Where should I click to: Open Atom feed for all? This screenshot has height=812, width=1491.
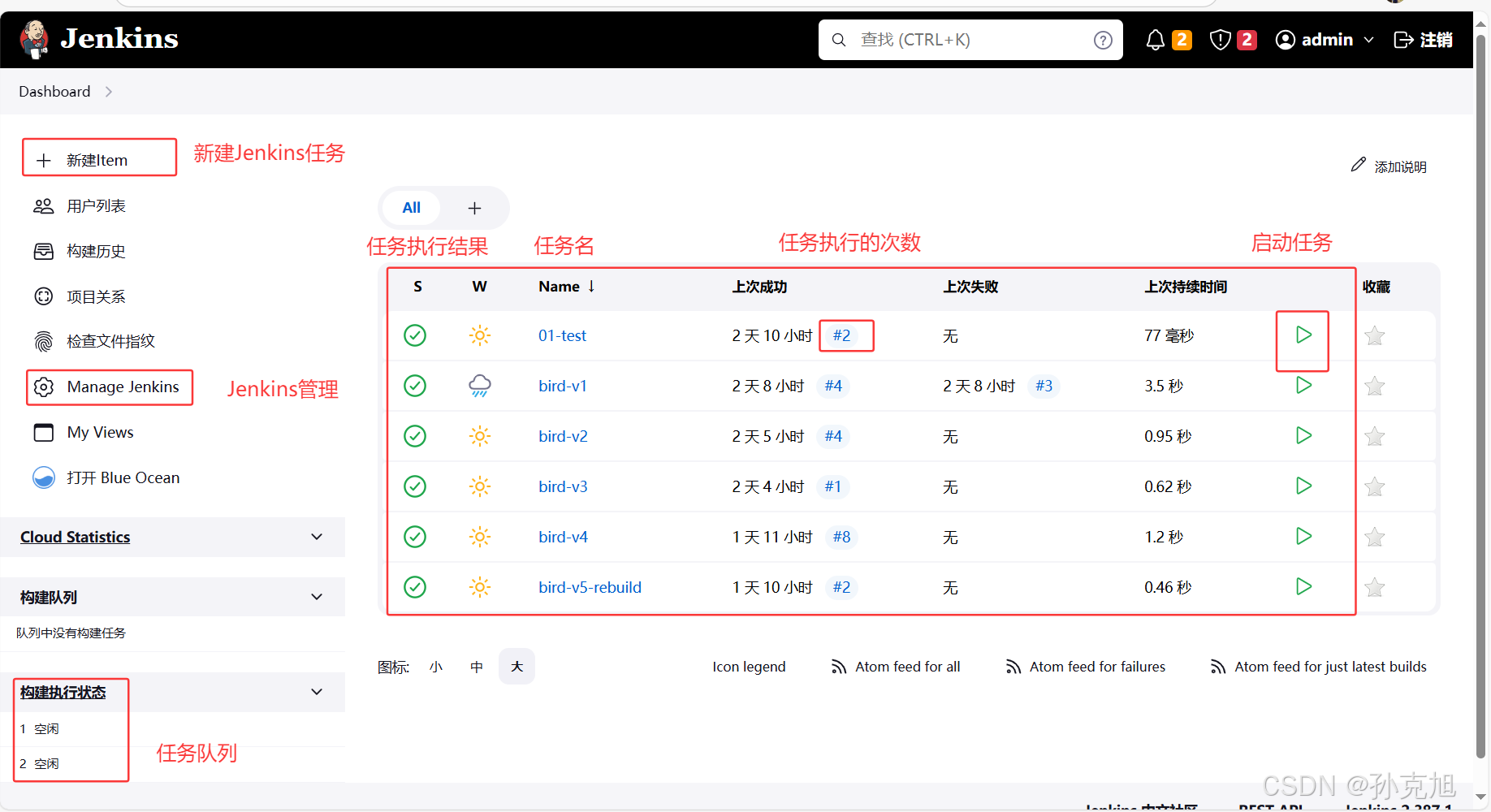pos(895,667)
